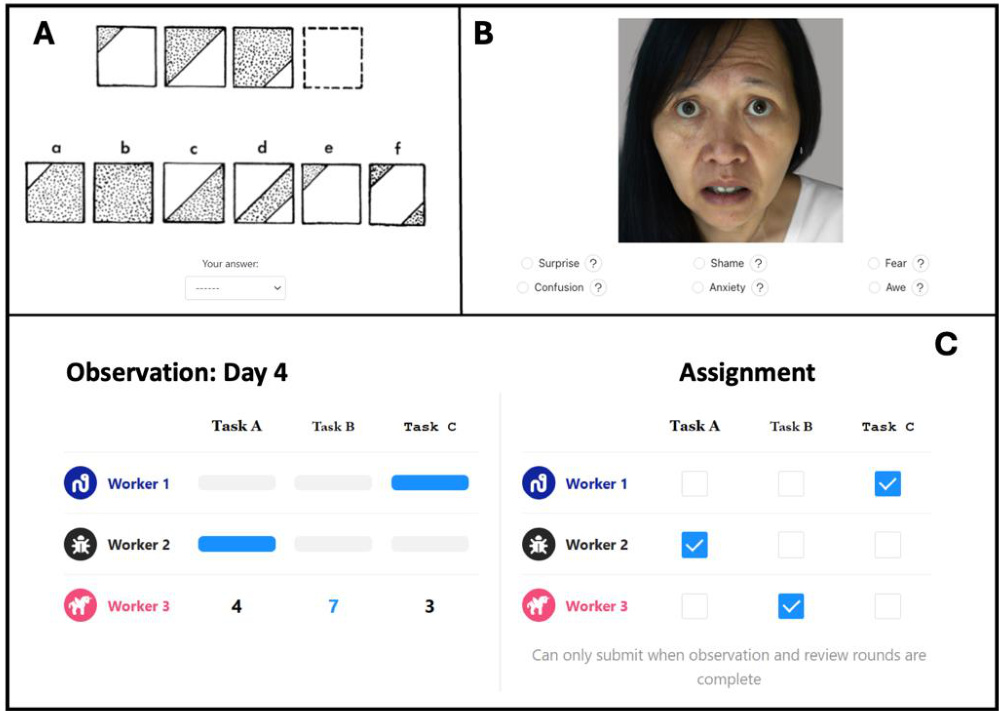
Task: Click Worker 3 pink avatar in Assignment panel
Action: point(538,606)
